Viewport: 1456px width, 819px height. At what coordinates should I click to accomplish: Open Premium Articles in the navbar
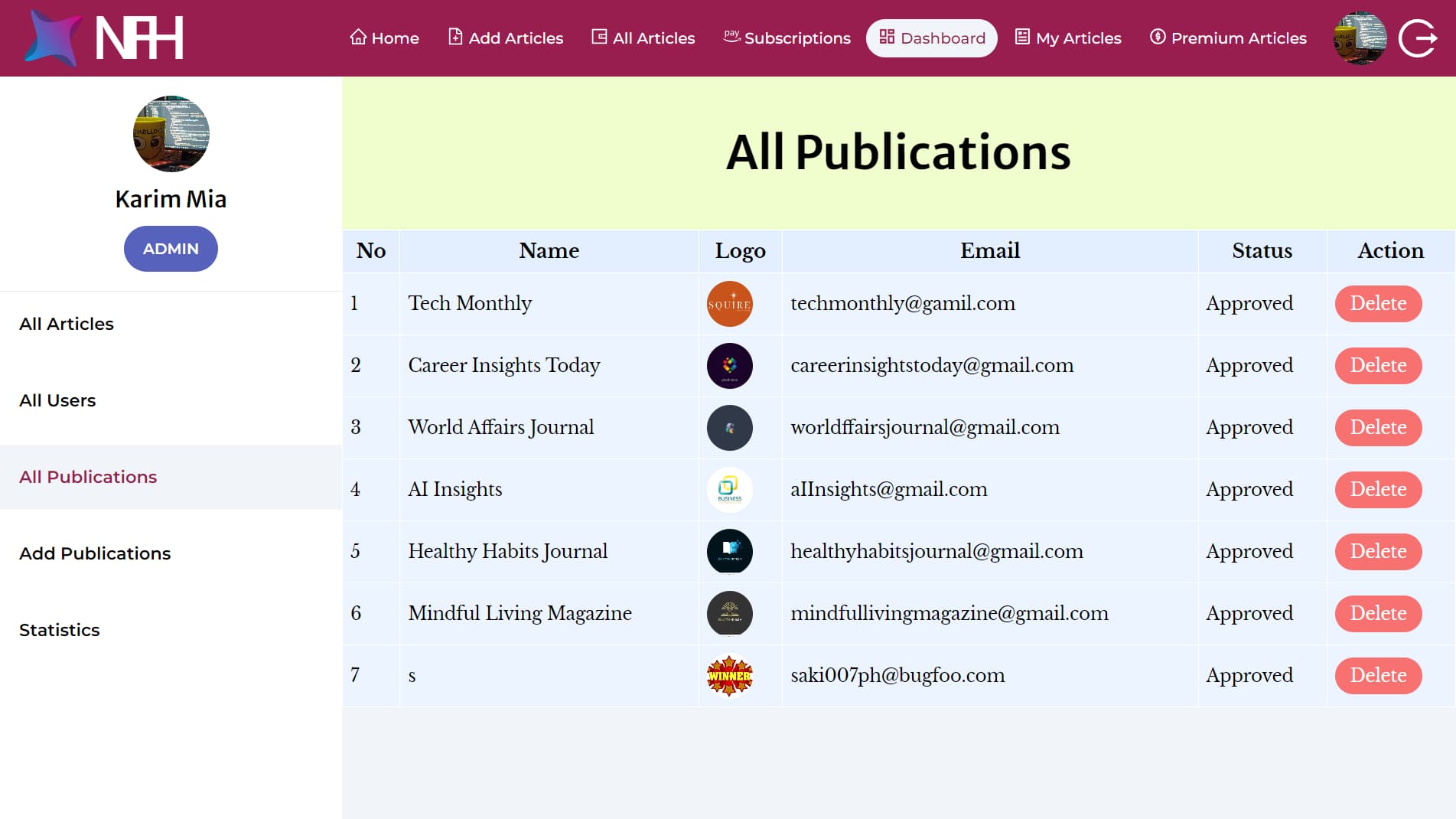pos(1227,38)
